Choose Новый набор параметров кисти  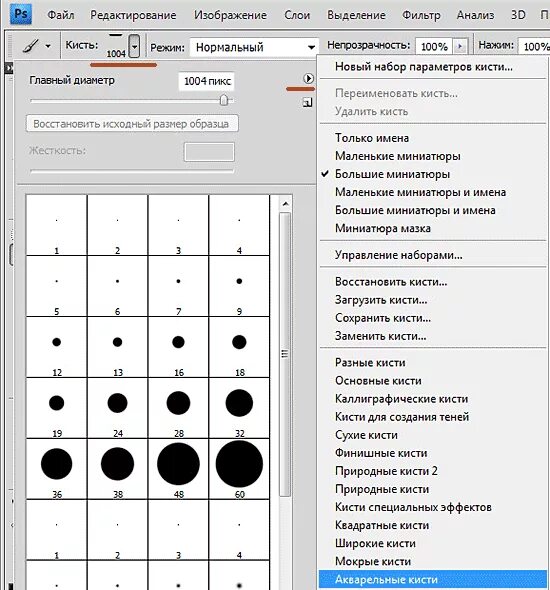pos(424,67)
